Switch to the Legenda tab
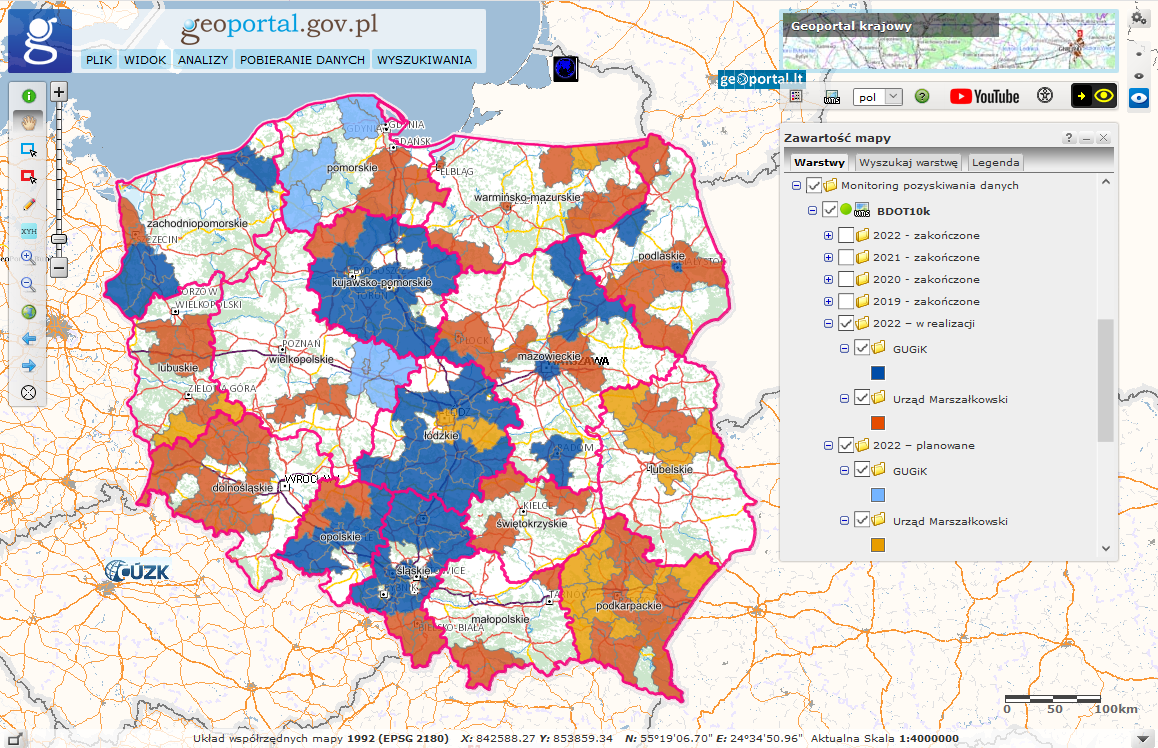 pyautogui.click(x=995, y=162)
